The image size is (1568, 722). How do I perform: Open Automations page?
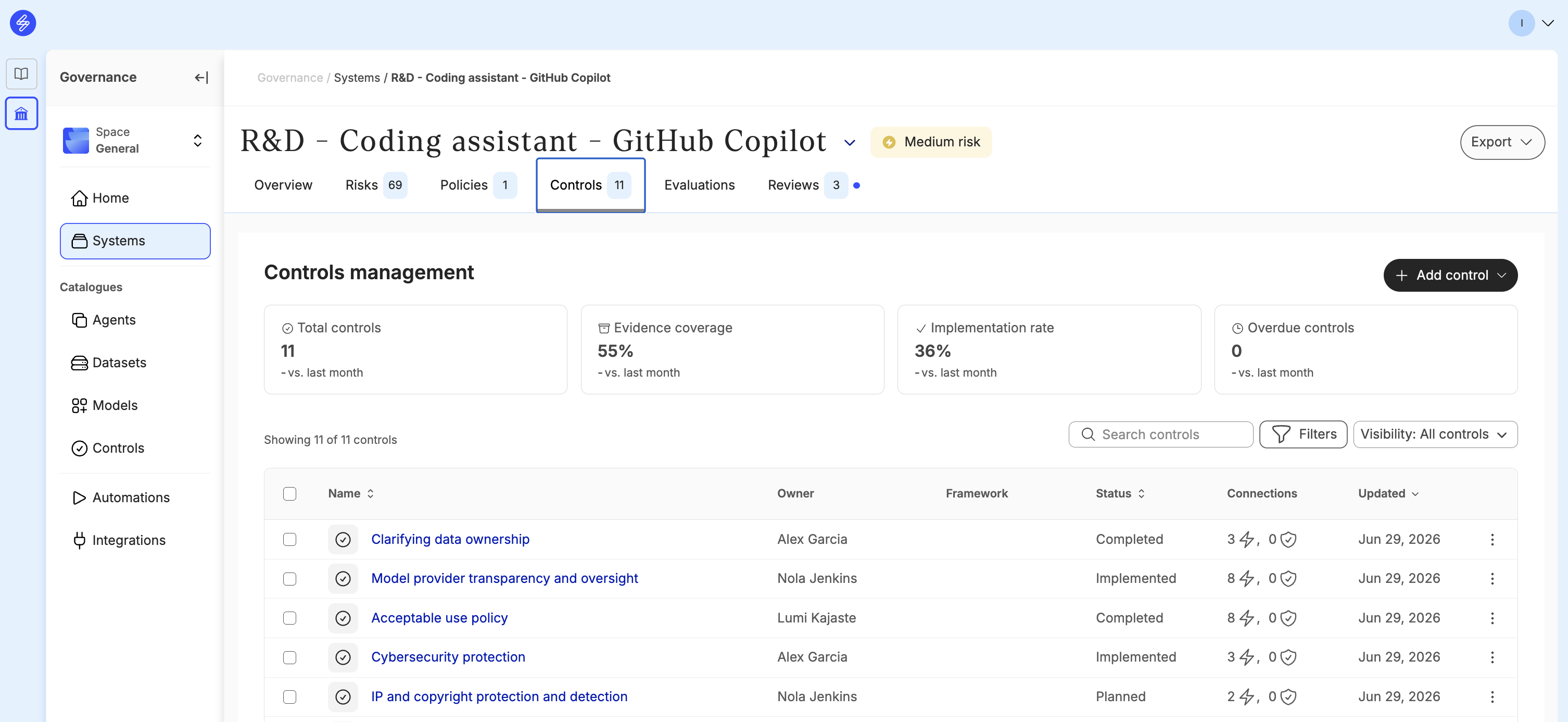tap(135, 497)
